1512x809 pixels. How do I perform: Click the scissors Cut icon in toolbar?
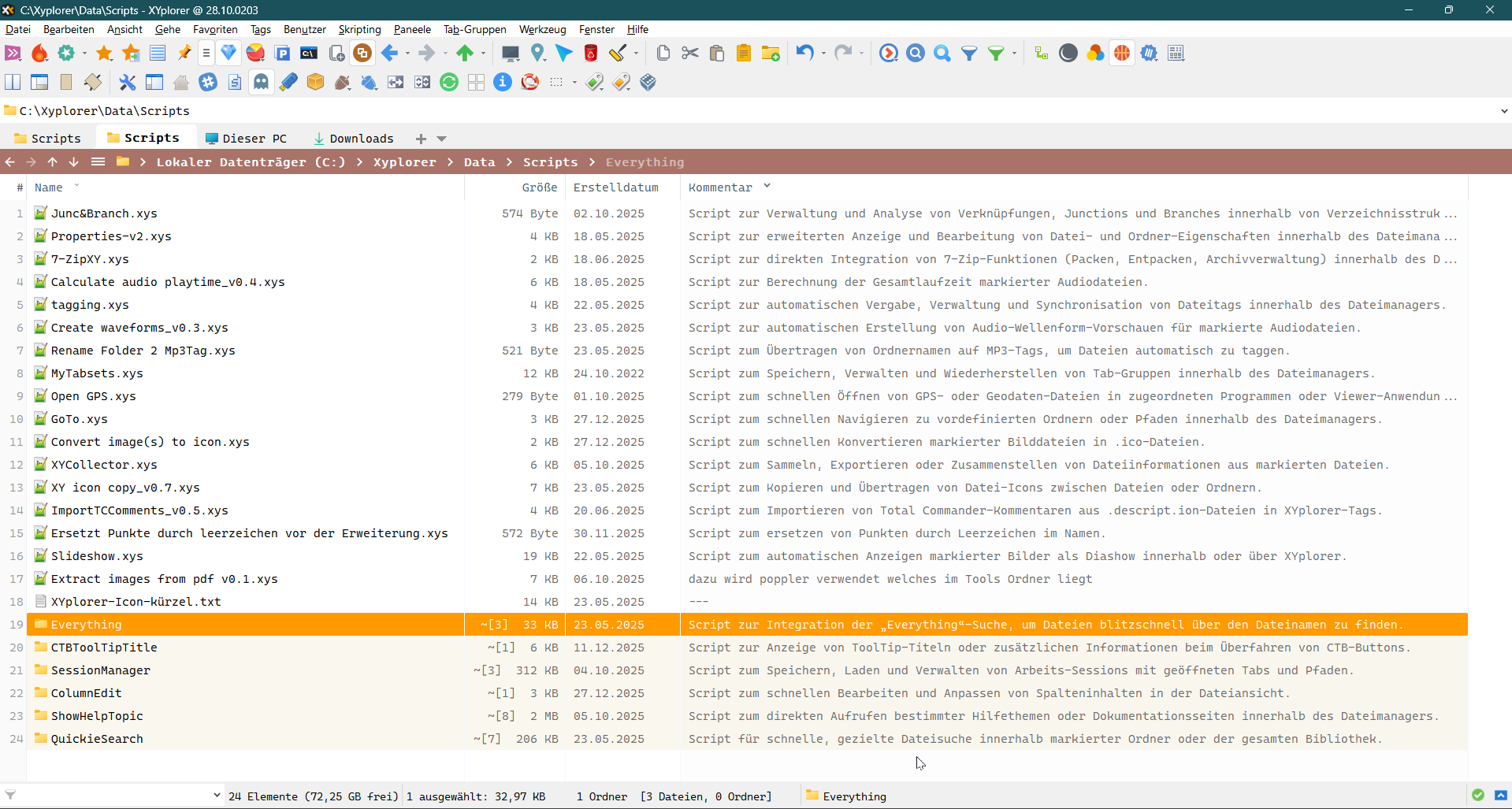(x=690, y=54)
